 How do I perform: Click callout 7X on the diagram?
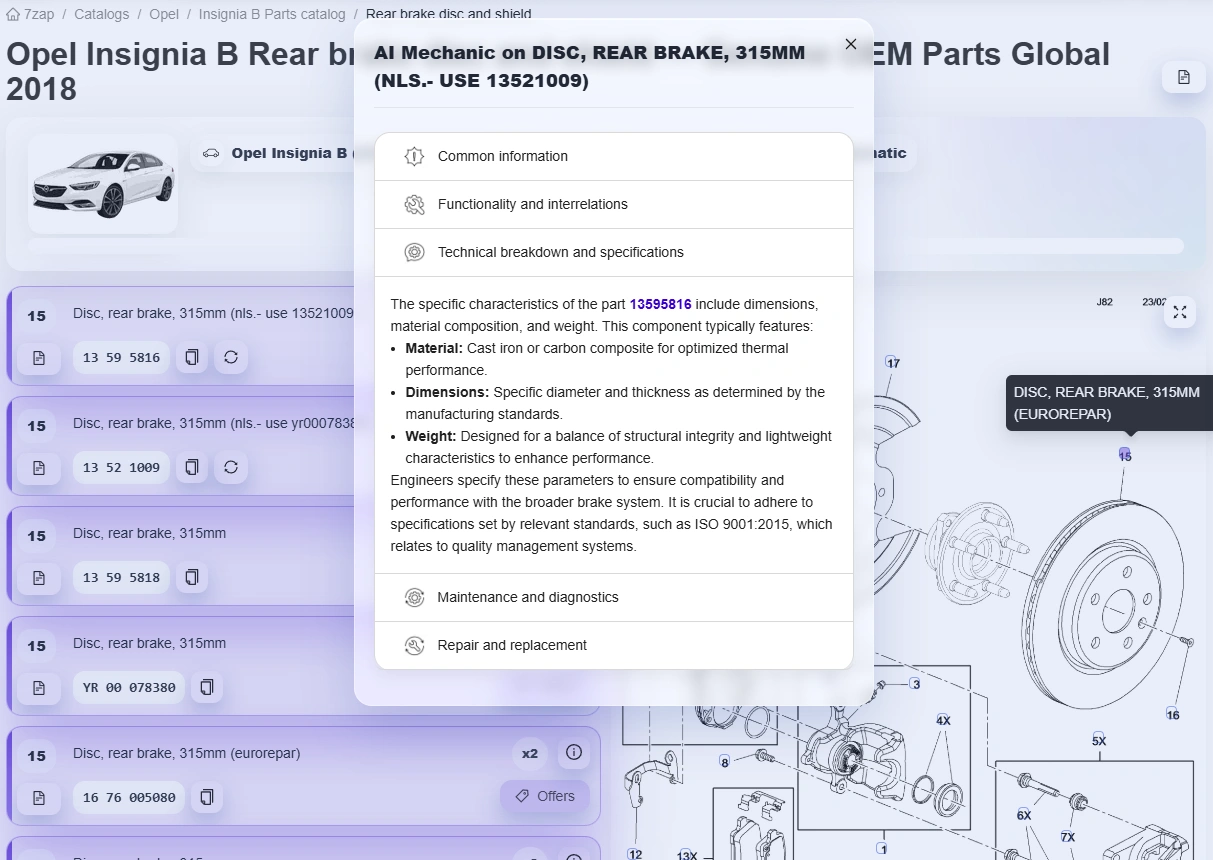point(1068,837)
